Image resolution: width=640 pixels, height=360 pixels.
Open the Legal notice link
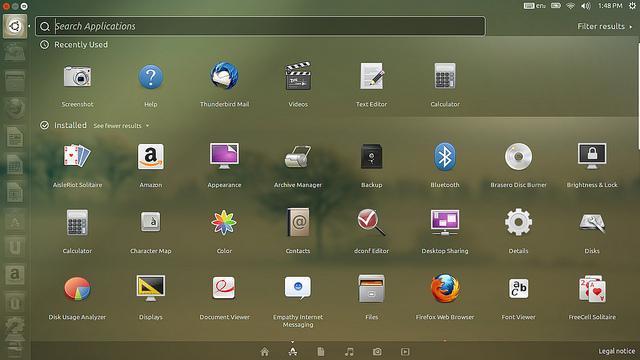click(616, 351)
